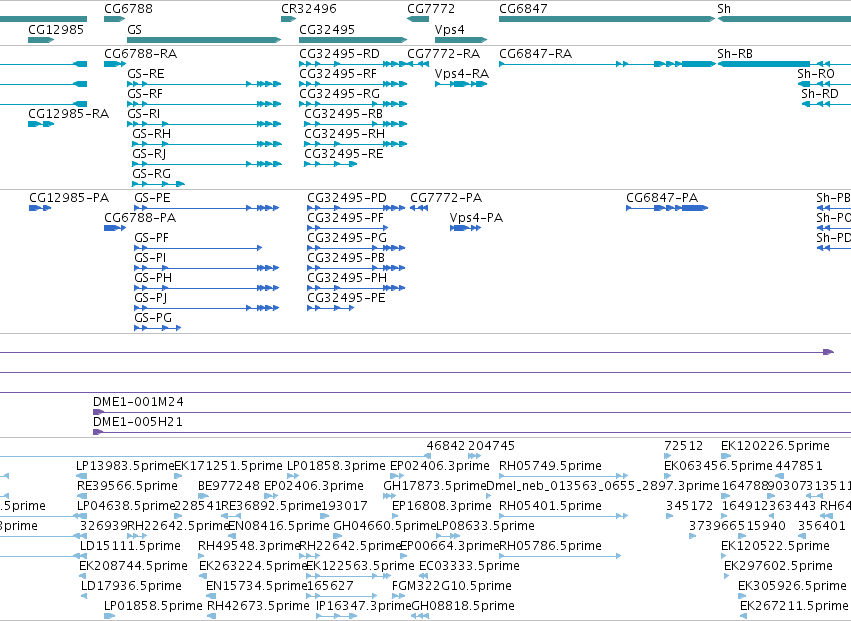This screenshot has height=621, width=851.
Task: Click the CG6847 gene label
Action: [523, 9]
